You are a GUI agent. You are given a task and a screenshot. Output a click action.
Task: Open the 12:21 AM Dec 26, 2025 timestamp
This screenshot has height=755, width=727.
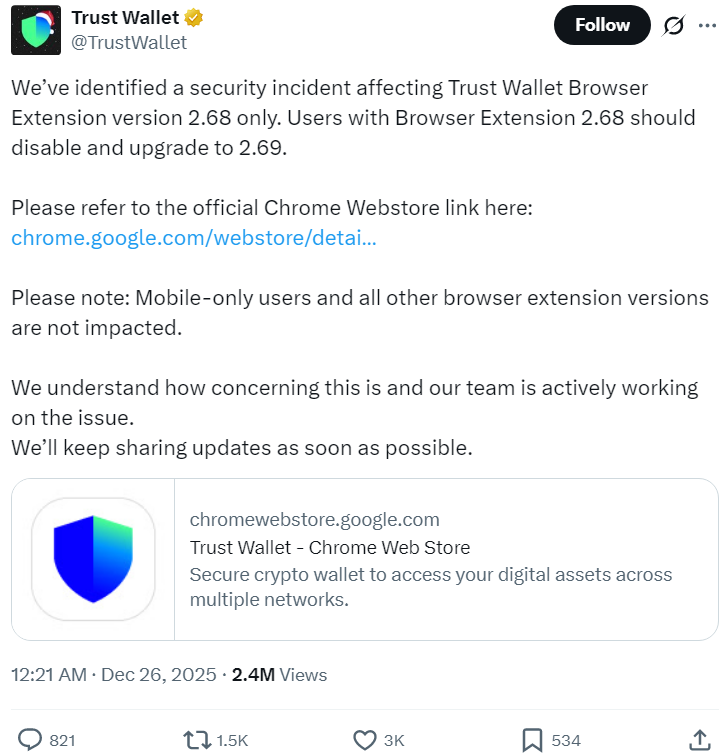(x=114, y=675)
